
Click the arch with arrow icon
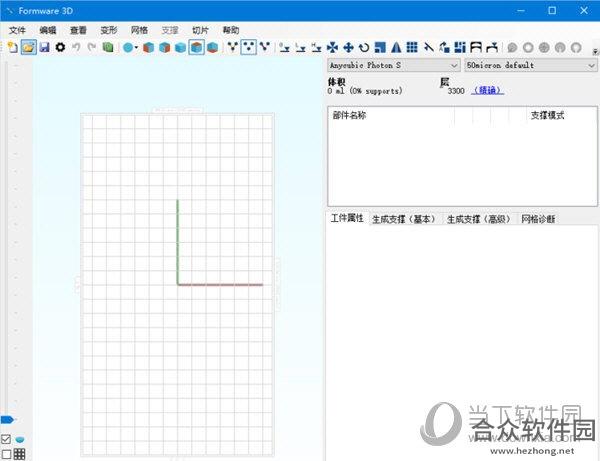click(x=492, y=47)
